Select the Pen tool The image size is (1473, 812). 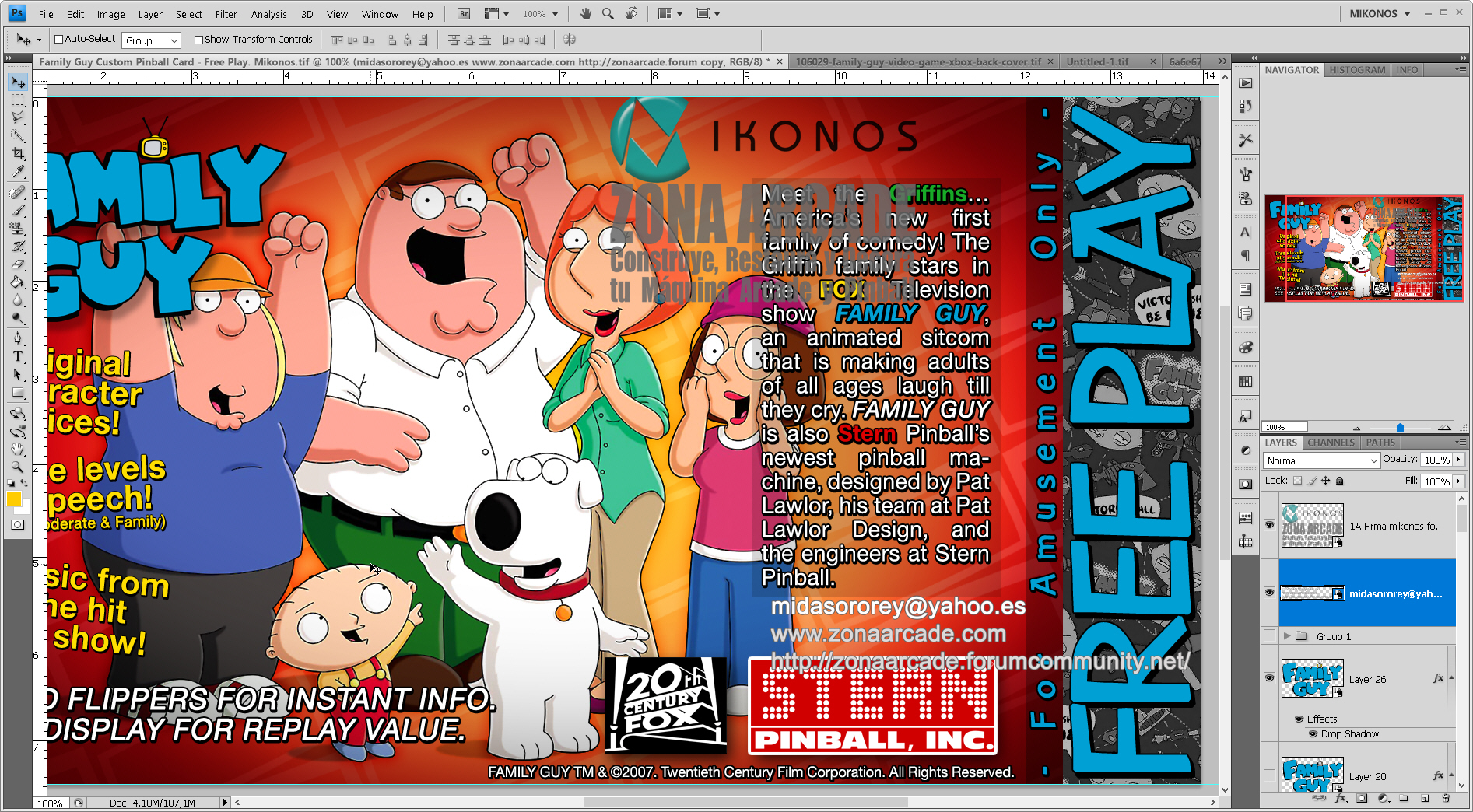(17, 338)
